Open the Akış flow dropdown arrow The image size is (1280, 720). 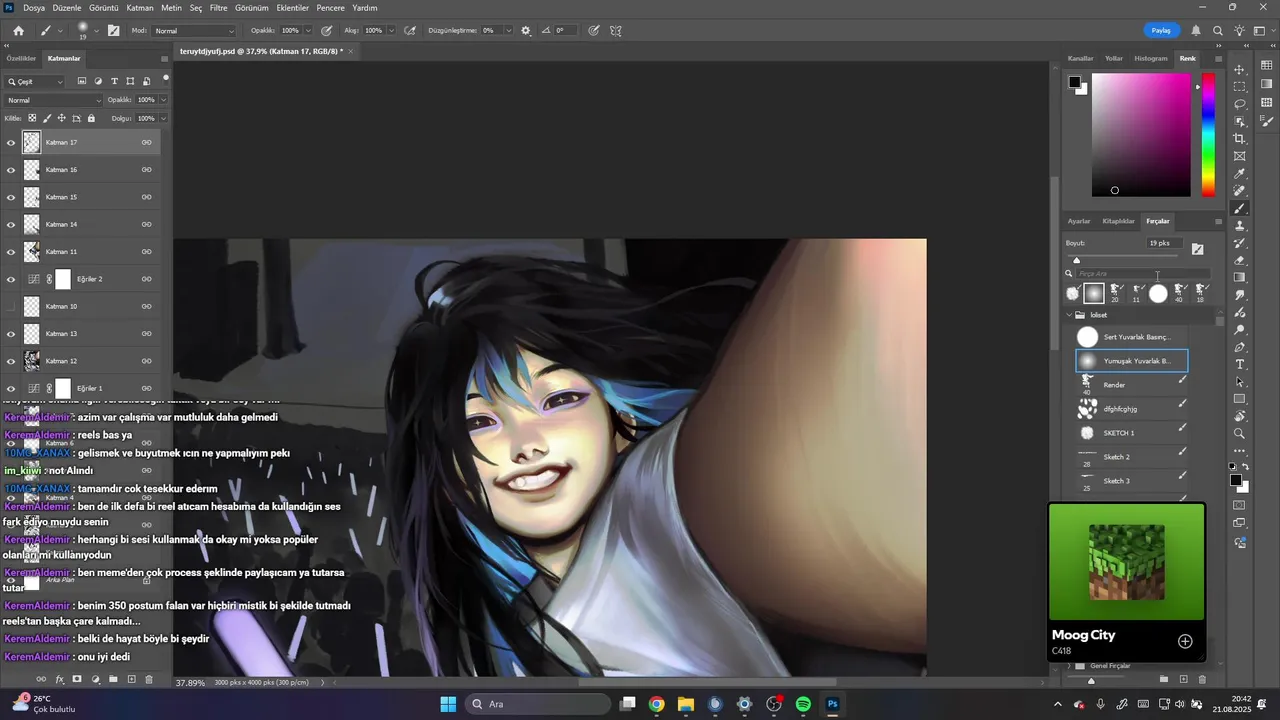coord(391,31)
